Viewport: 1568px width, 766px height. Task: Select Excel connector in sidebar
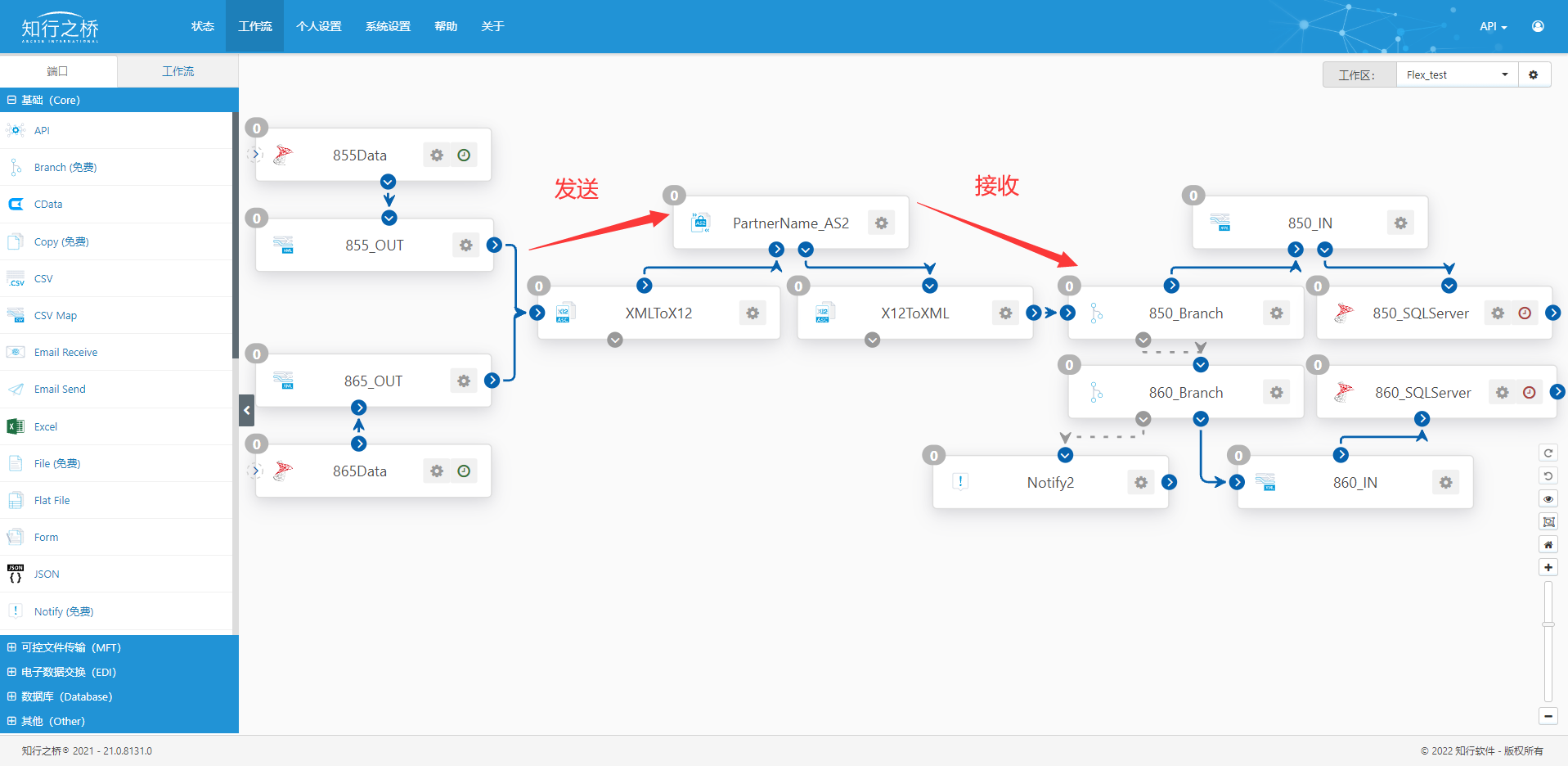(x=116, y=426)
